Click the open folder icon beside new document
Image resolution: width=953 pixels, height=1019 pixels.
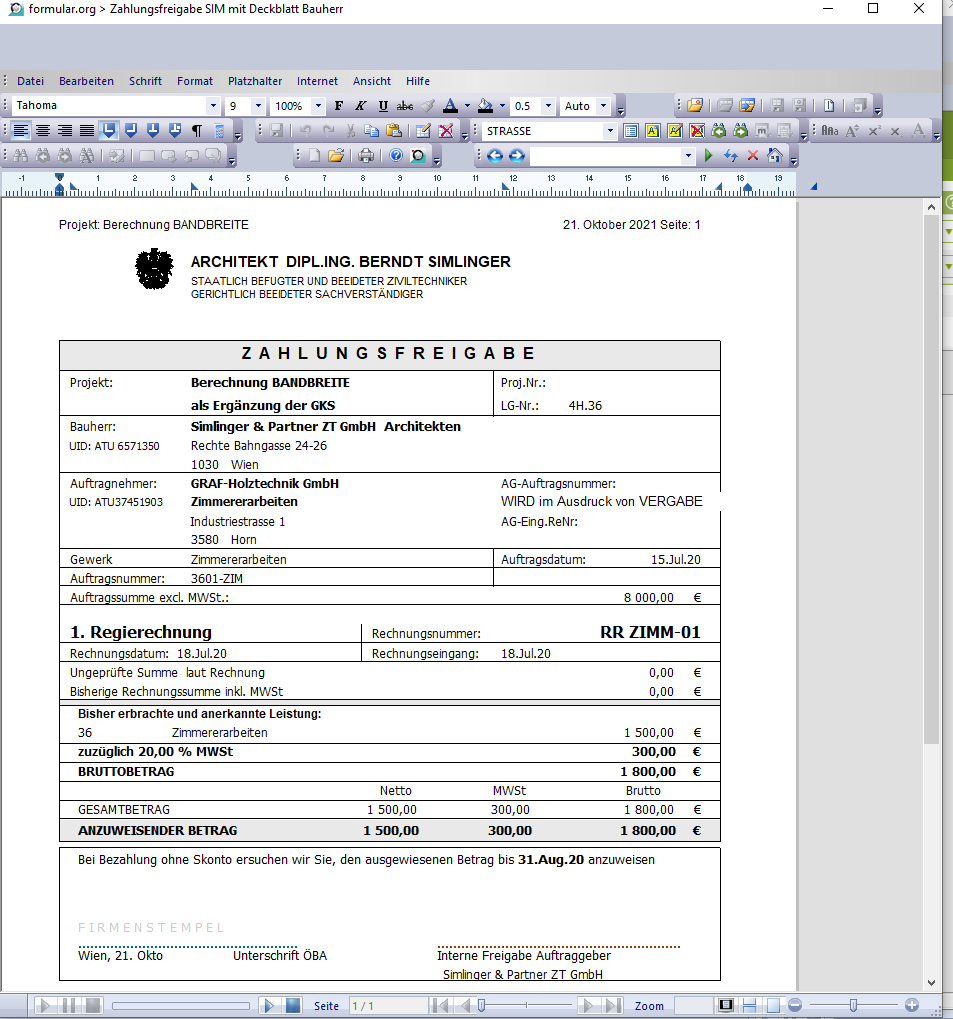click(x=336, y=155)
